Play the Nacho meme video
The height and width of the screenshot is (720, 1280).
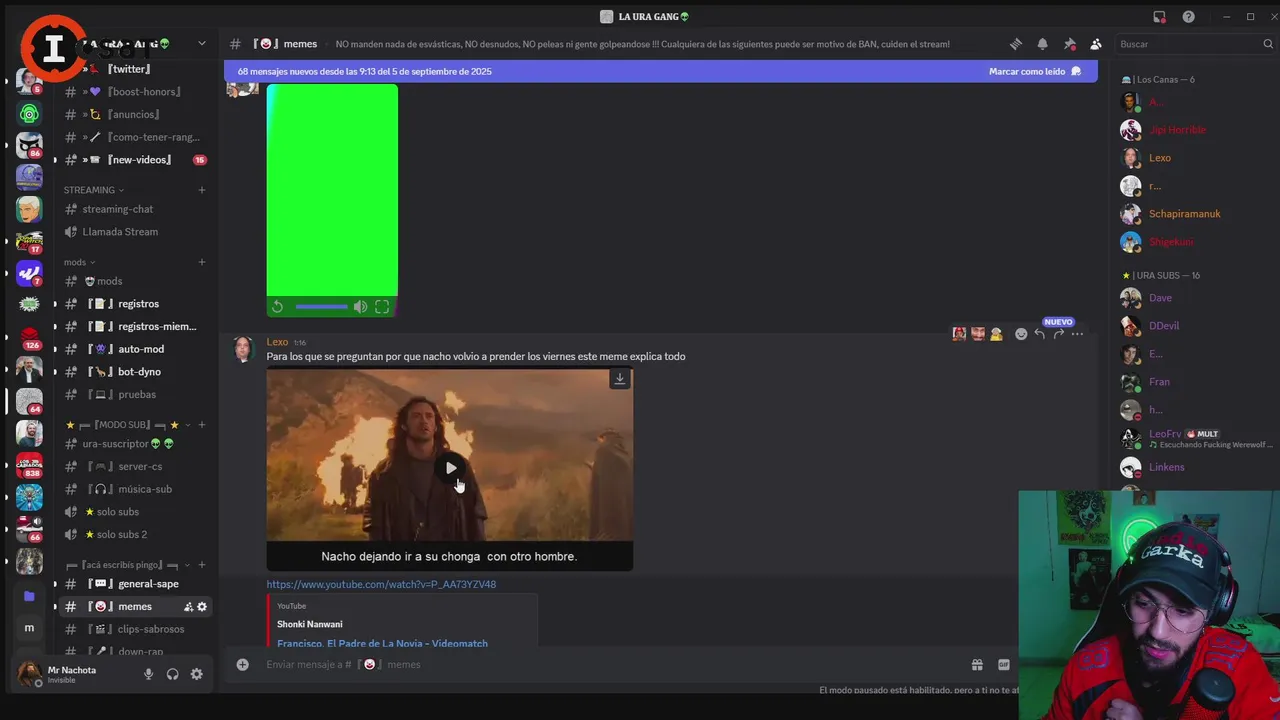coord(450,468)
